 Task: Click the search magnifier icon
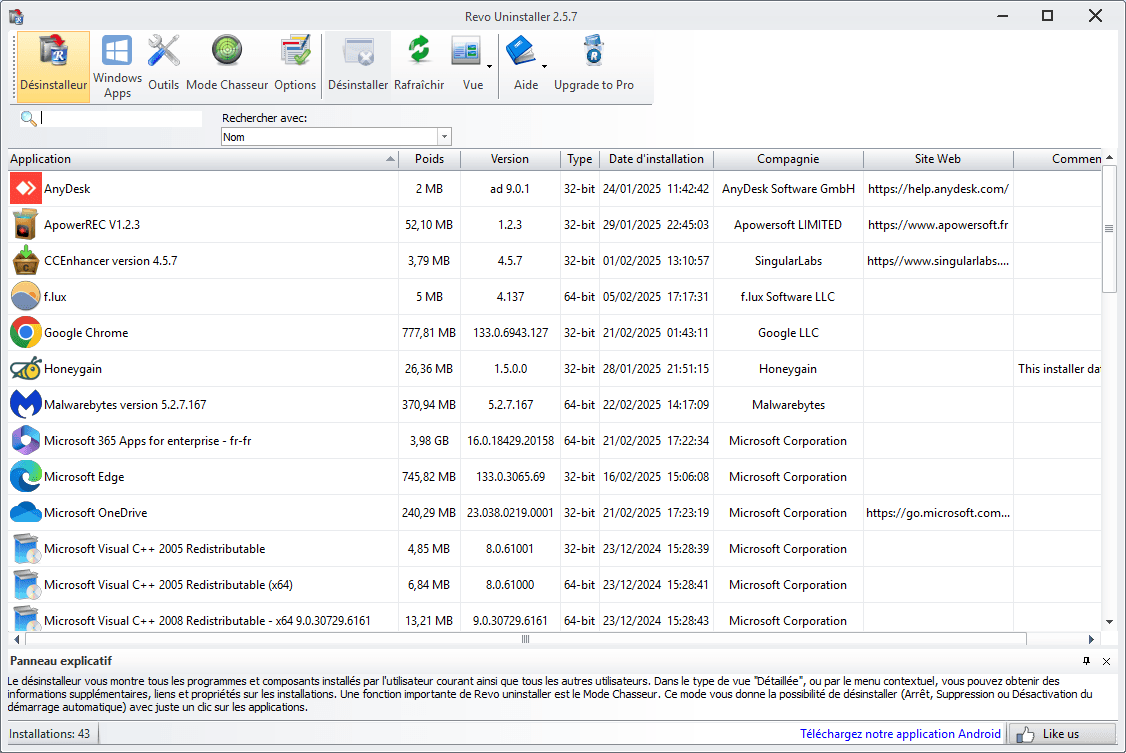pyautogui.click(x=28, y=118)
